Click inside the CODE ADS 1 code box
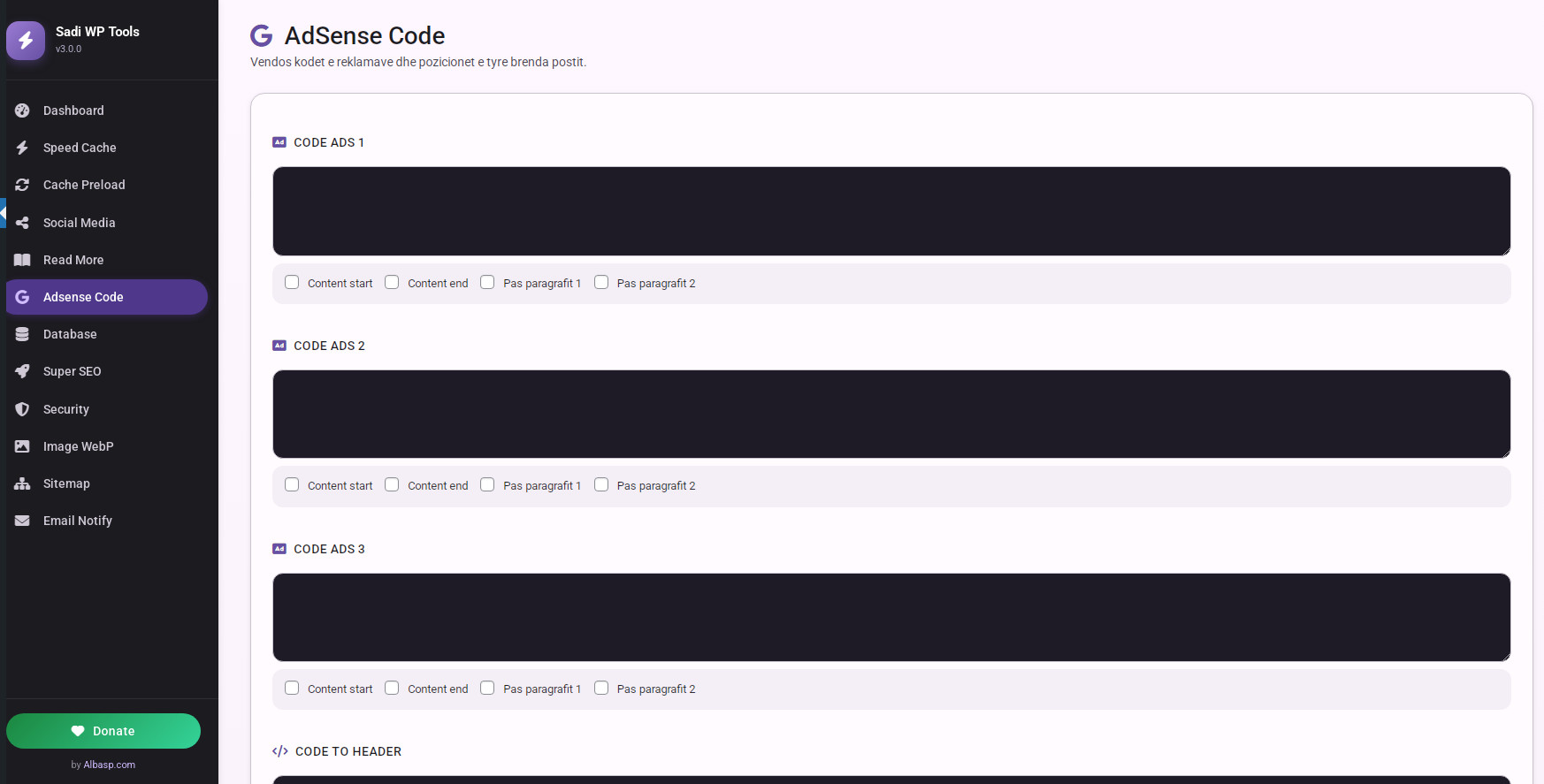 point(891,211)
